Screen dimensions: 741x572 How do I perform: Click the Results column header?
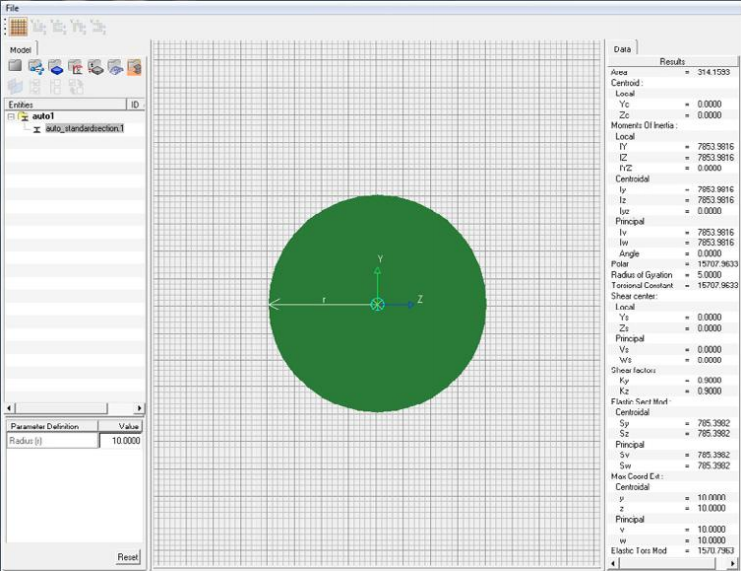pos(673,61)
